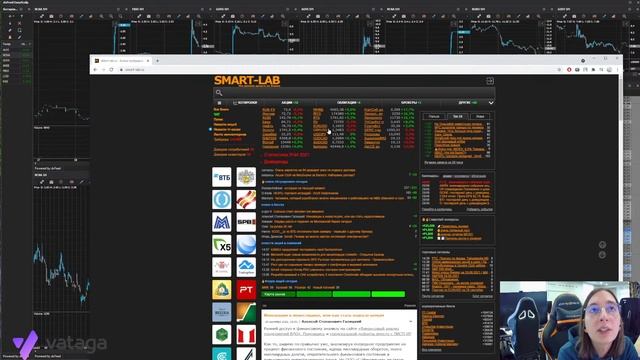Click the first green market map bar
The height and width of the screenshot is (360, 640).
coord(278,294)
